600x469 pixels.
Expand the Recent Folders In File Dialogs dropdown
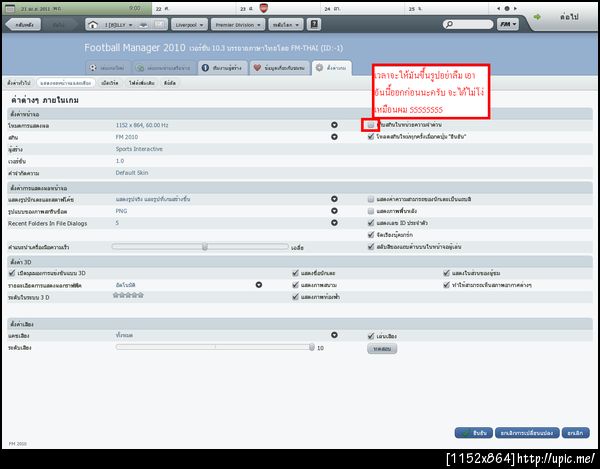334,223
